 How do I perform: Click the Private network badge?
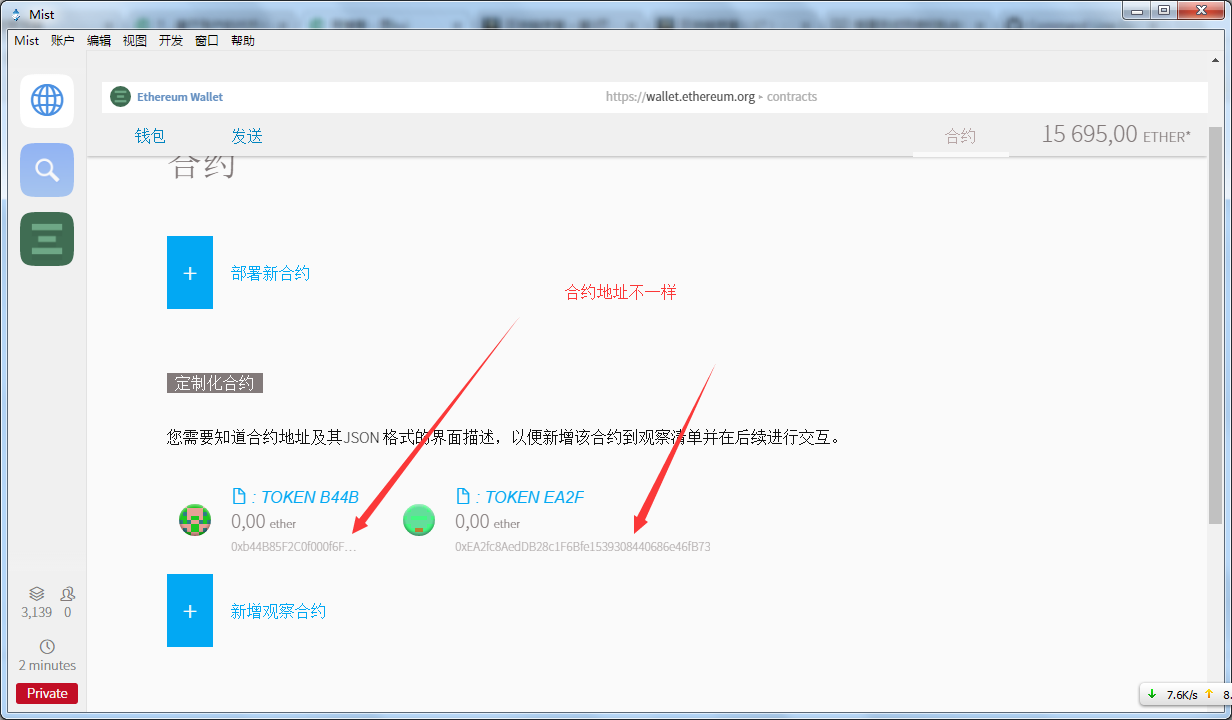click(47, 693)
